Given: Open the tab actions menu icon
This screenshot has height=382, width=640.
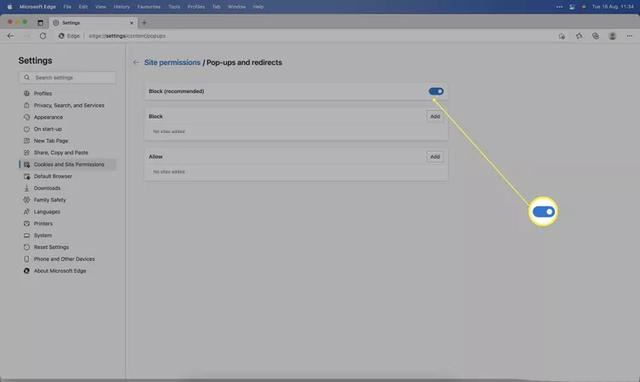Looking at the screenshot, I should click(40, 23).
